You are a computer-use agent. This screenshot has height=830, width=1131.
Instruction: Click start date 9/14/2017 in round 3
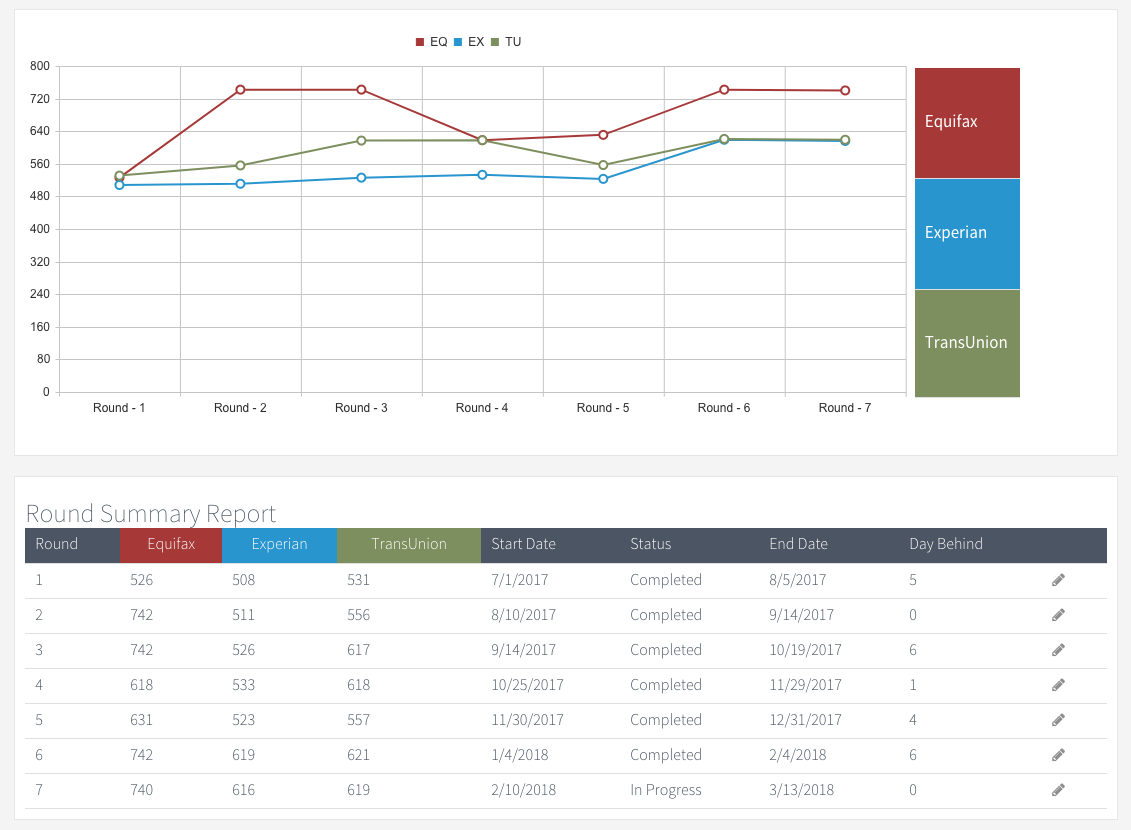(524, 650)
